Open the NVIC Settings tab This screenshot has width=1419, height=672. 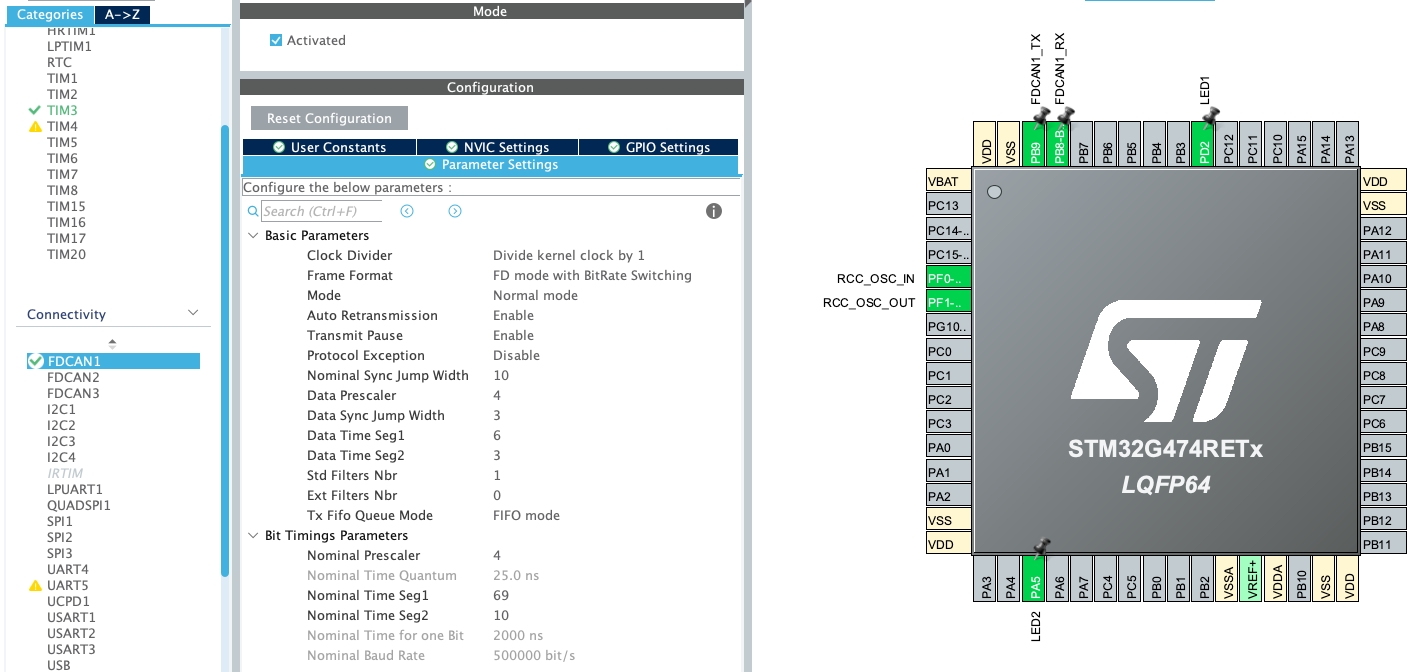(x=497, y=147)
